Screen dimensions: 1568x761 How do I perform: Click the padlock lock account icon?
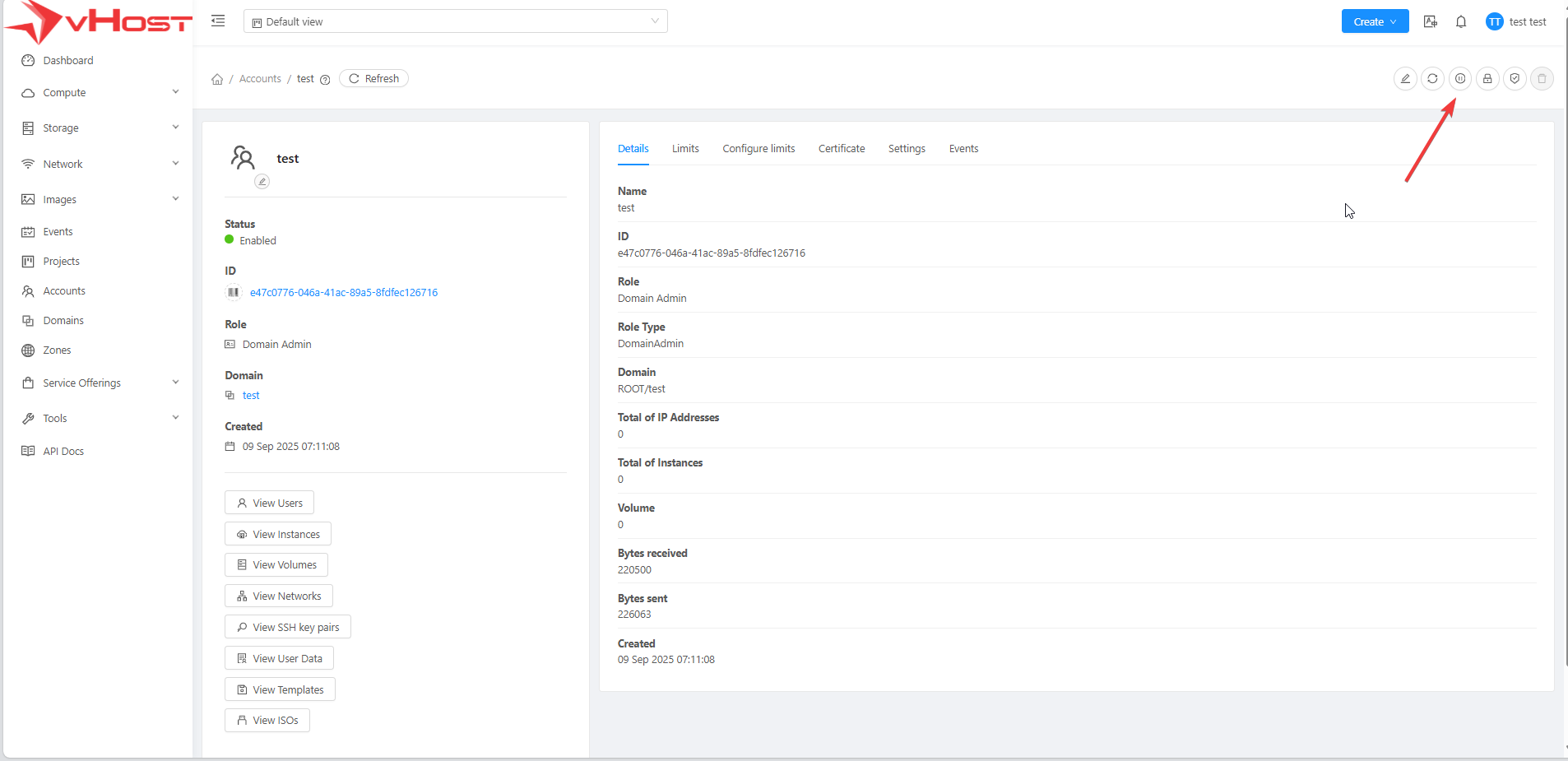click(x=1487, y=79)
